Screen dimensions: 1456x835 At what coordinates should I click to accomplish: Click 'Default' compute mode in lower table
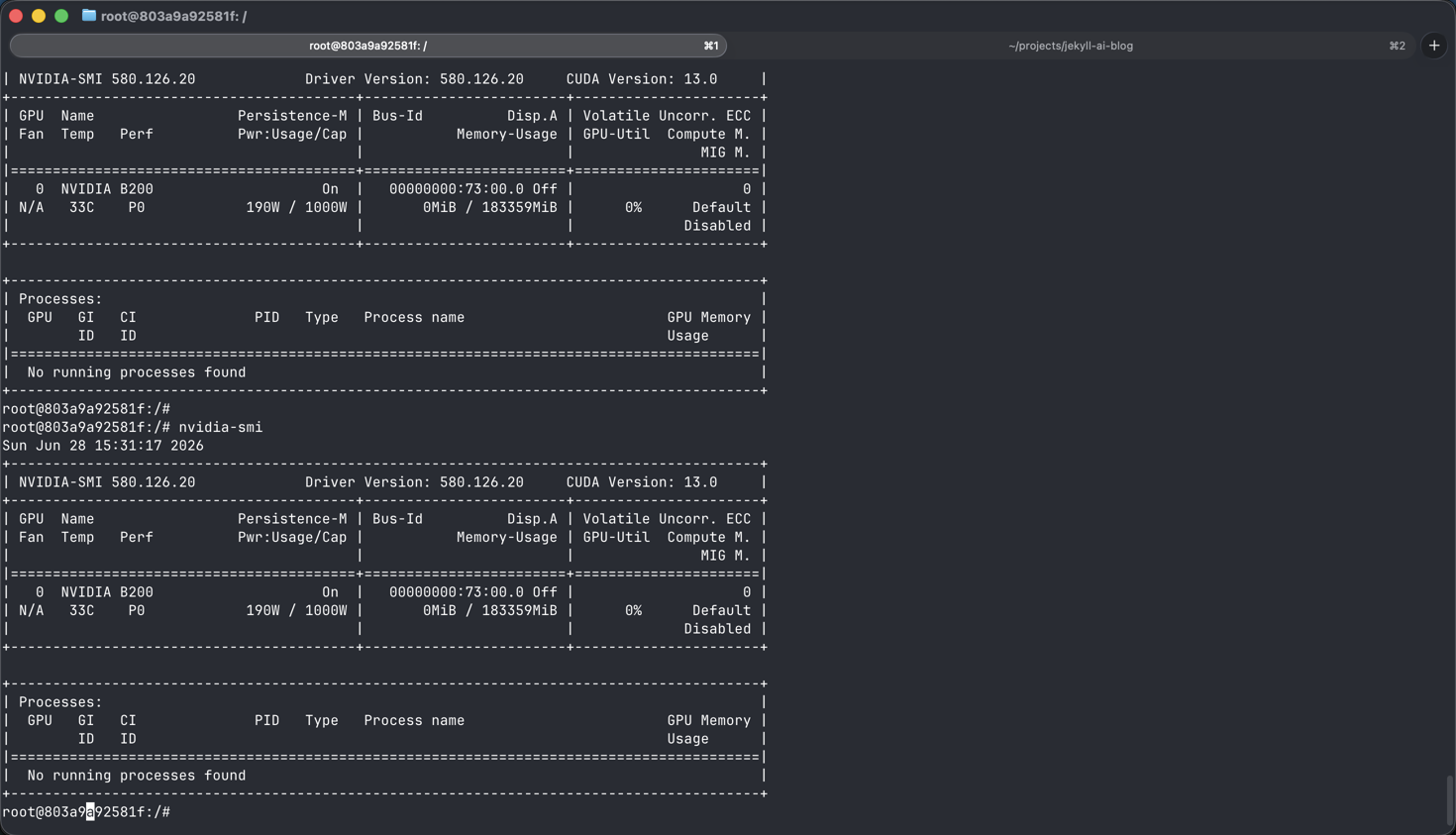[721, 611]
